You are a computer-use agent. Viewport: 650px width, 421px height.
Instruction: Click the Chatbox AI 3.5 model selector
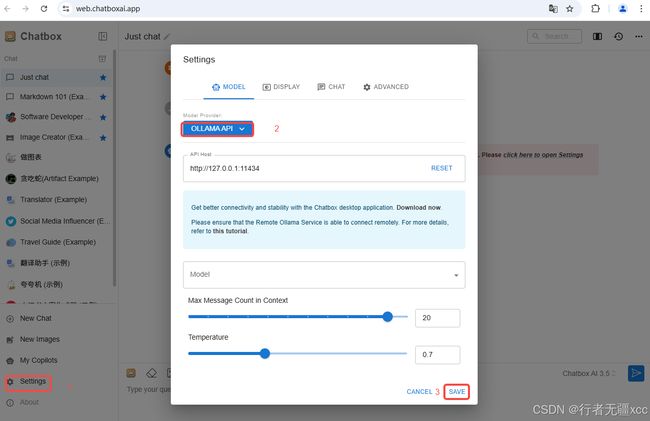coord(589,373)
